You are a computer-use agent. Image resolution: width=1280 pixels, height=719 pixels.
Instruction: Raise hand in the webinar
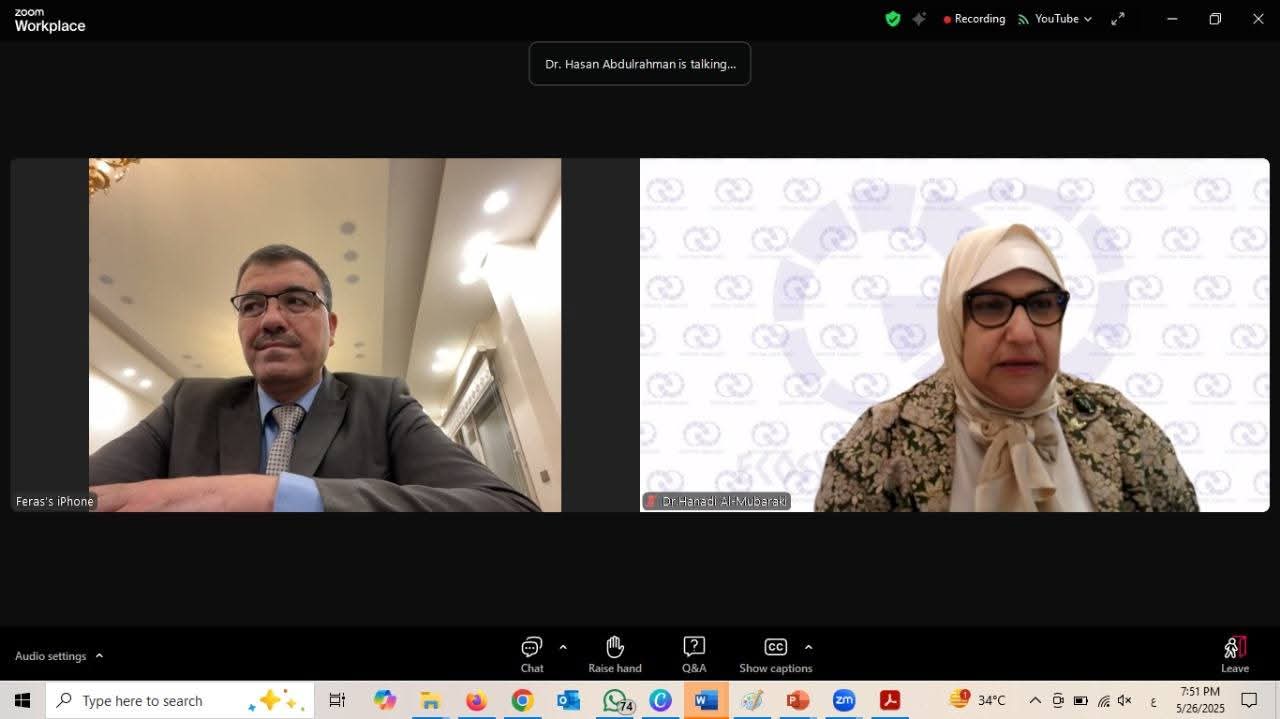click(614, 655)
